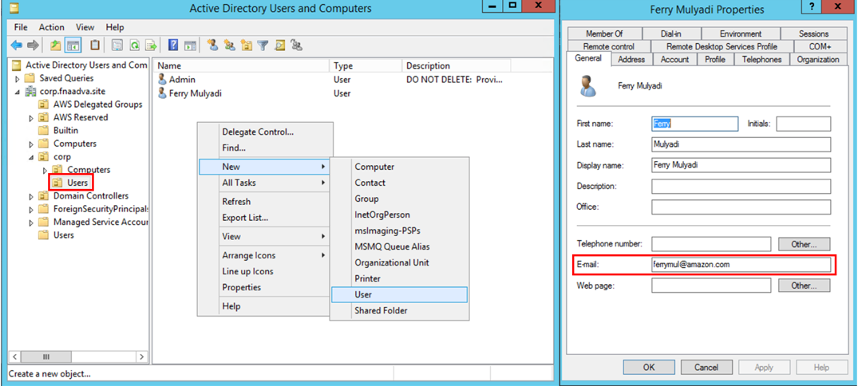Select Shared Folder in New submenu
858x387 pixels.
[x=399, y=310]
